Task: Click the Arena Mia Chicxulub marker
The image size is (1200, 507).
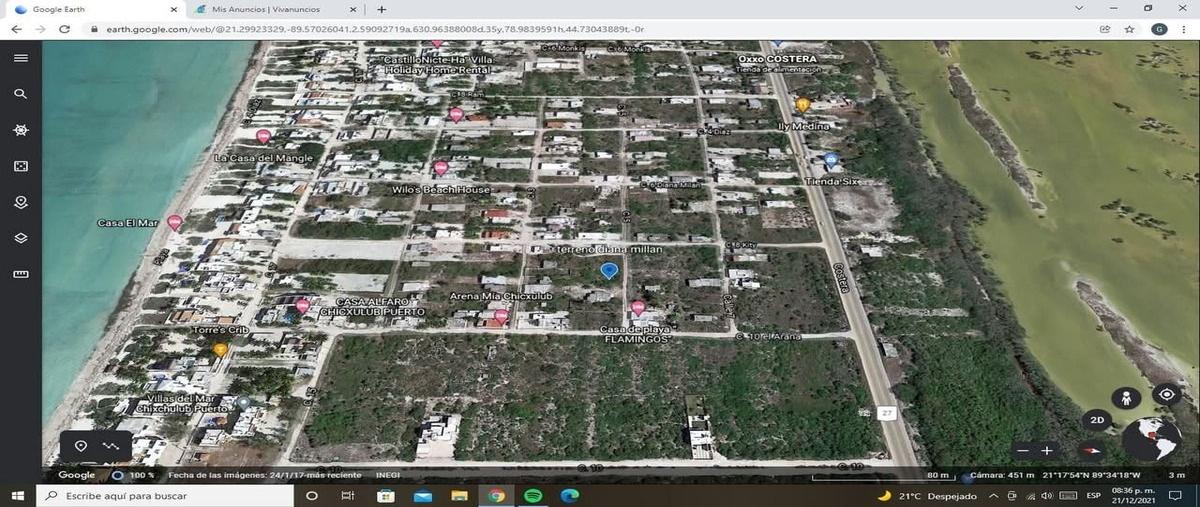Action: (501, 316)
